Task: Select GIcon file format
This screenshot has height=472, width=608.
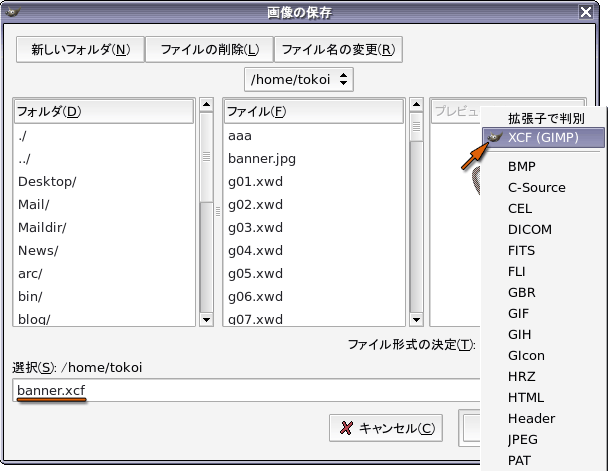Action: tap(544, 355)
